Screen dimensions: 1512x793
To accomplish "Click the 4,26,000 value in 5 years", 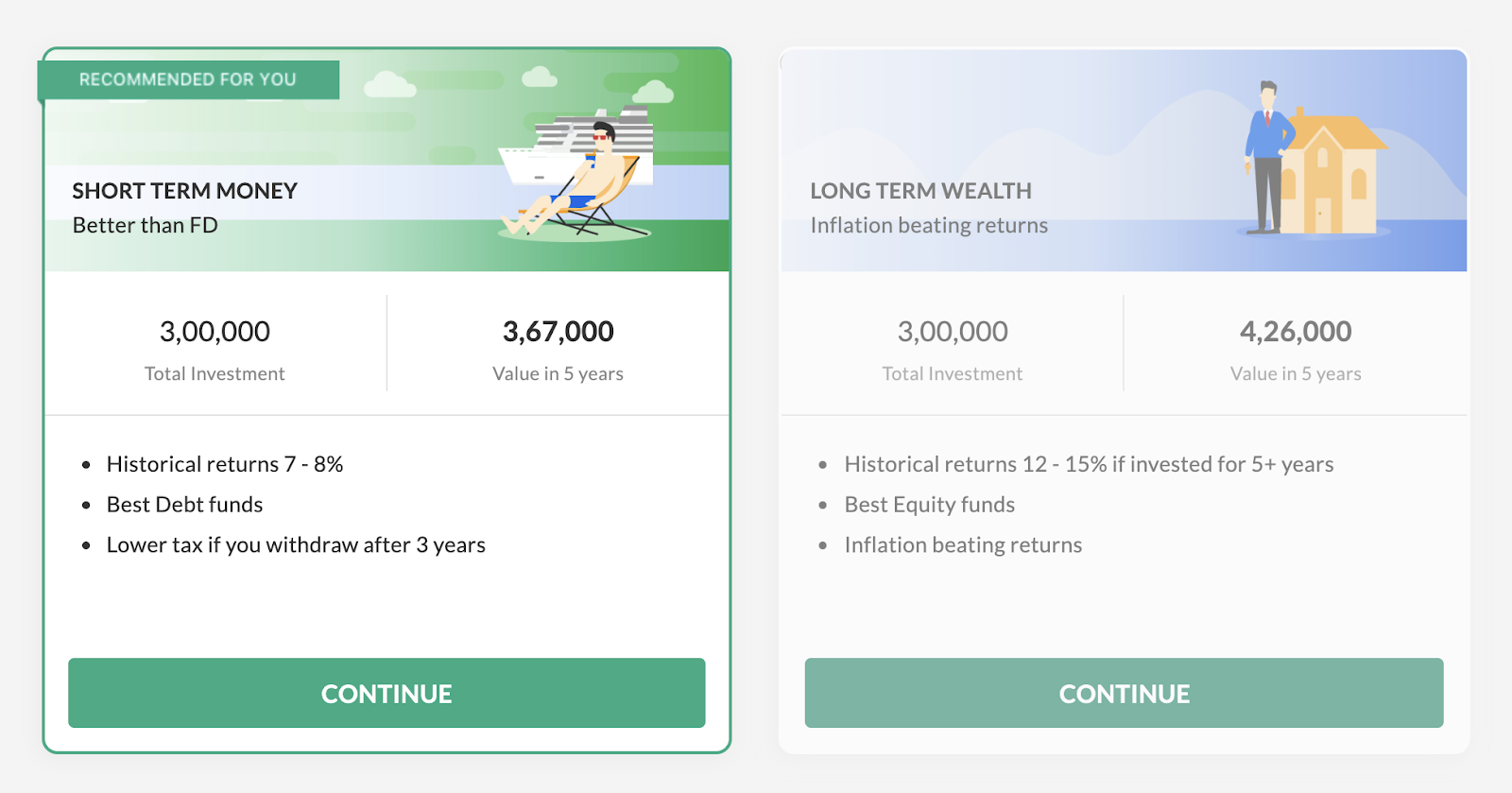I will pos(1295,332).
